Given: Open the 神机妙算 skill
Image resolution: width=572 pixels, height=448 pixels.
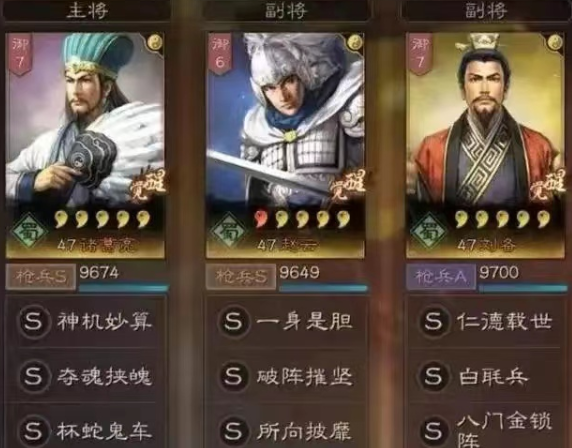Looking at the screenshot, I should [x=86, y=322].
